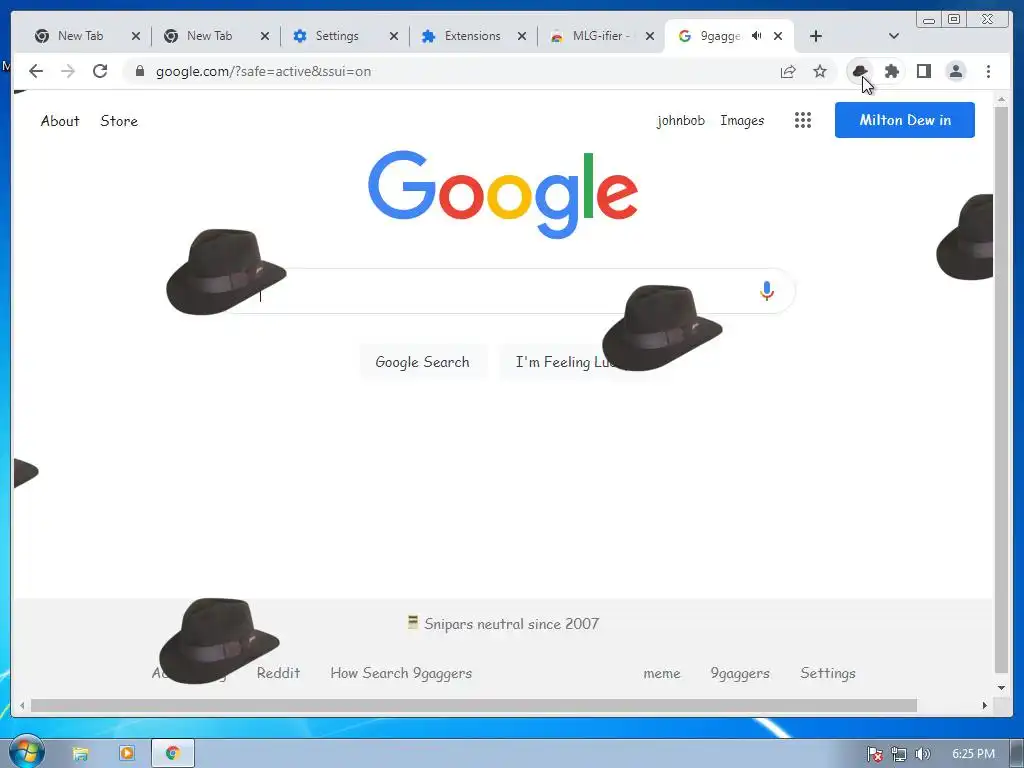
Task: Click the Google logo
Action: pyautogui.click(x=503, y=193)
